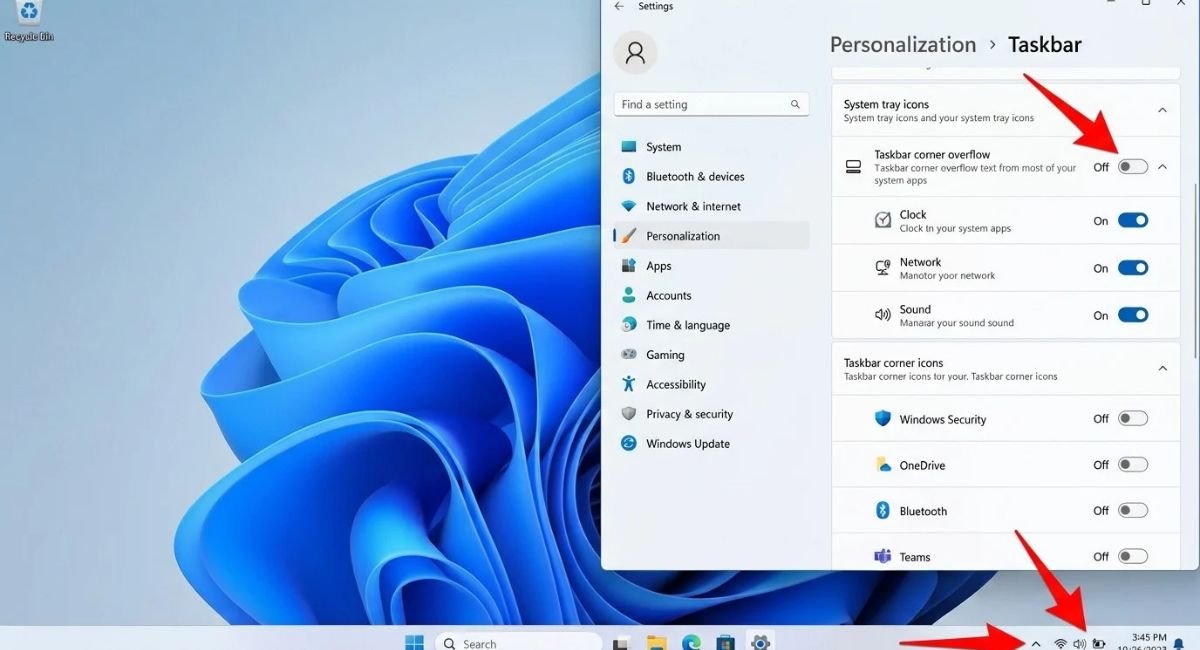Viewport: 1200px width, 650px height.
Task: Click the battery icon in system tray
Action: tap(1101, 644)
